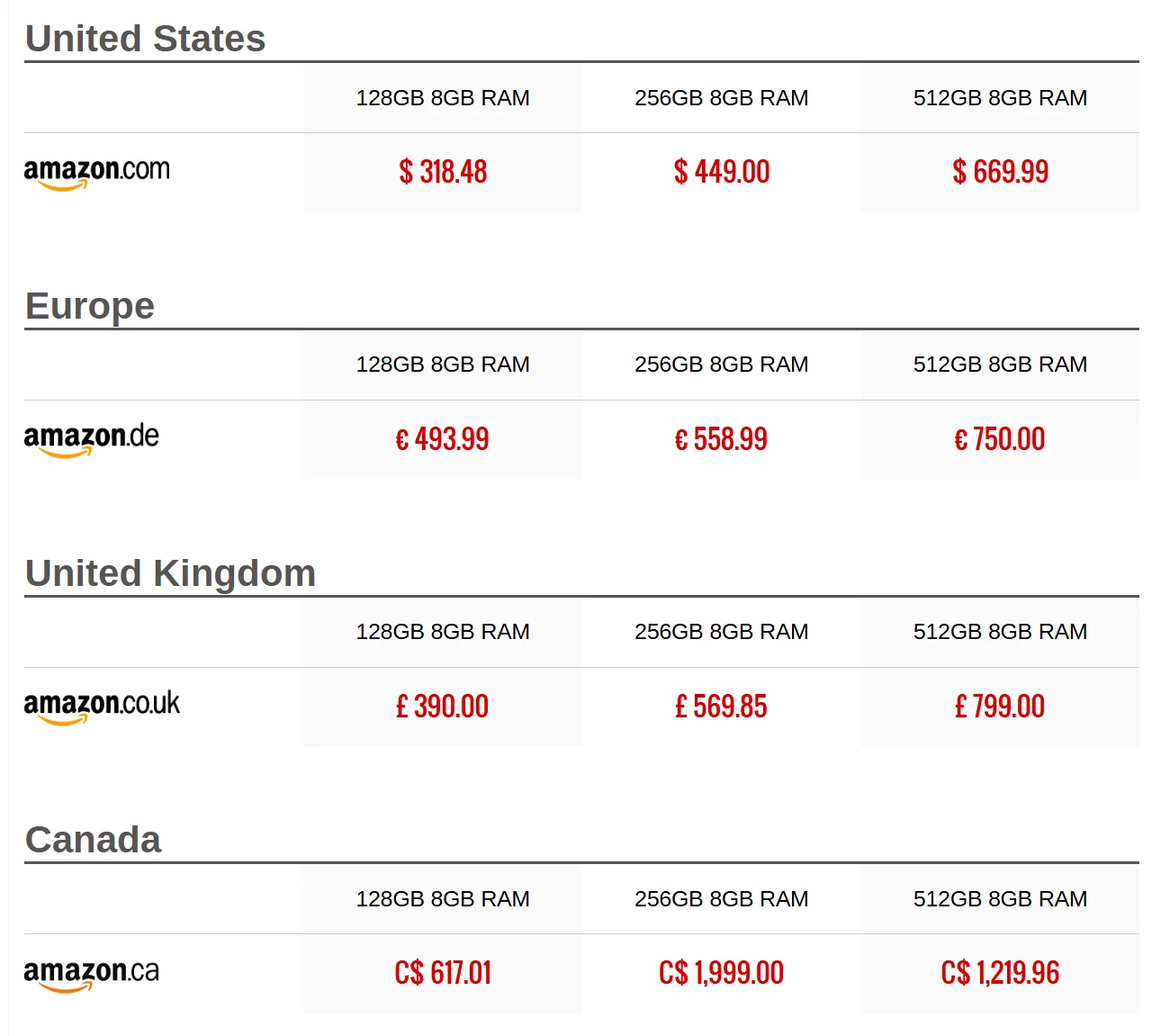Click the amazon.co.uk store logo
Screen dimensions: 1152x1036
tap(102, 706)
